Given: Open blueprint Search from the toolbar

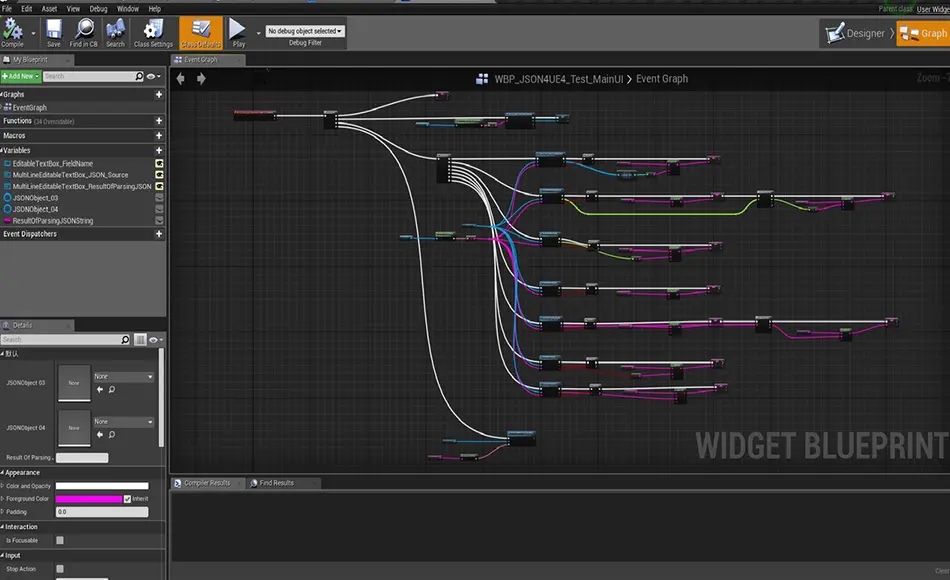Looking at the screenshot, I should point(116,30).
